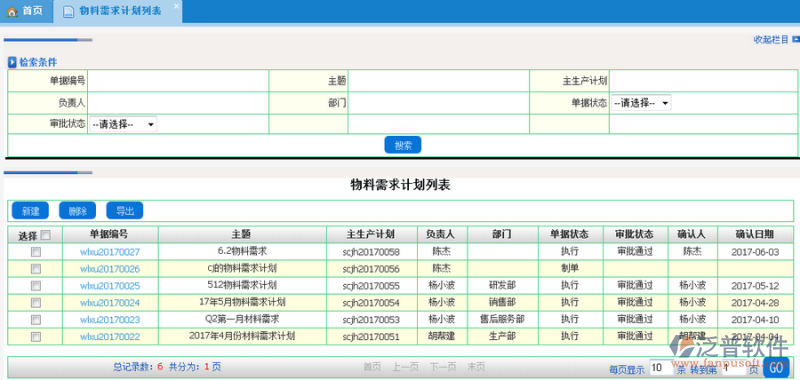Click the GO page jump button

[776, 368]
